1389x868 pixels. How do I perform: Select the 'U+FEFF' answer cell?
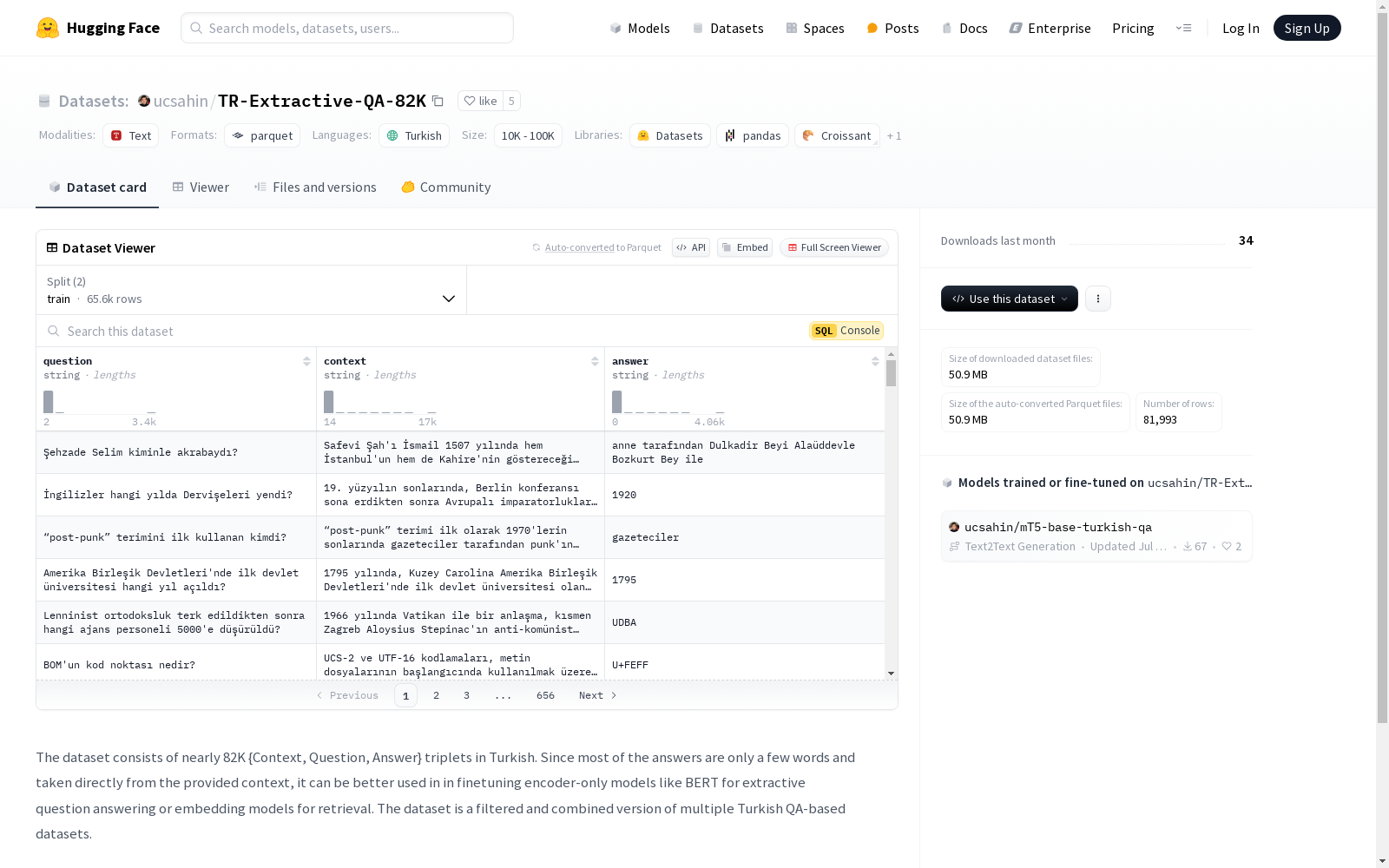pyautogui.click(x=745, y=664)
